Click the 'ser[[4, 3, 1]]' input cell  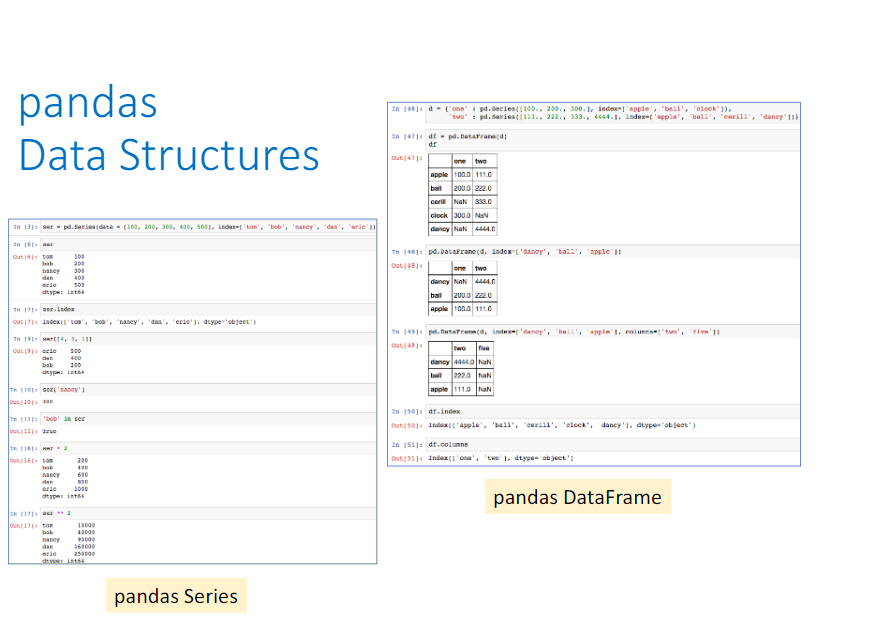(x=209, y=339)
